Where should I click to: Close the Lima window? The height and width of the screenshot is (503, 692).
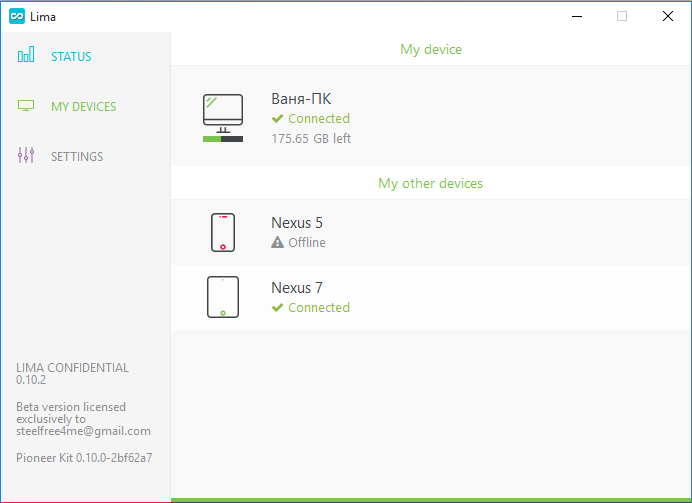pos(668,16)
